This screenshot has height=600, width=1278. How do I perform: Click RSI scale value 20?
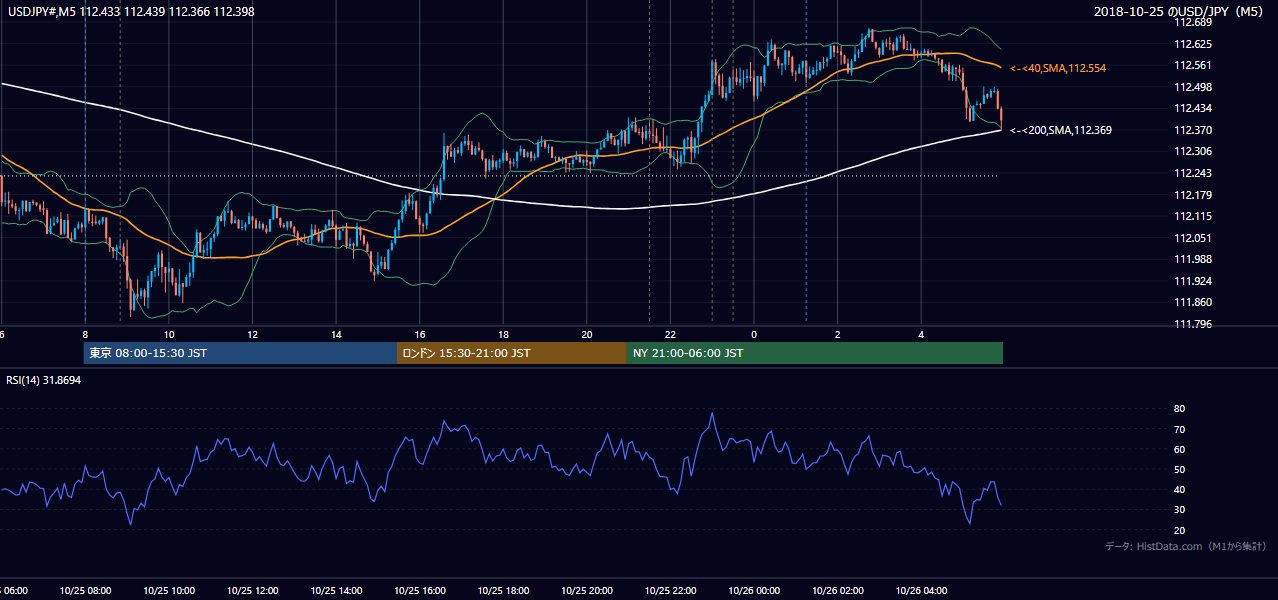tap(1179, 530)
